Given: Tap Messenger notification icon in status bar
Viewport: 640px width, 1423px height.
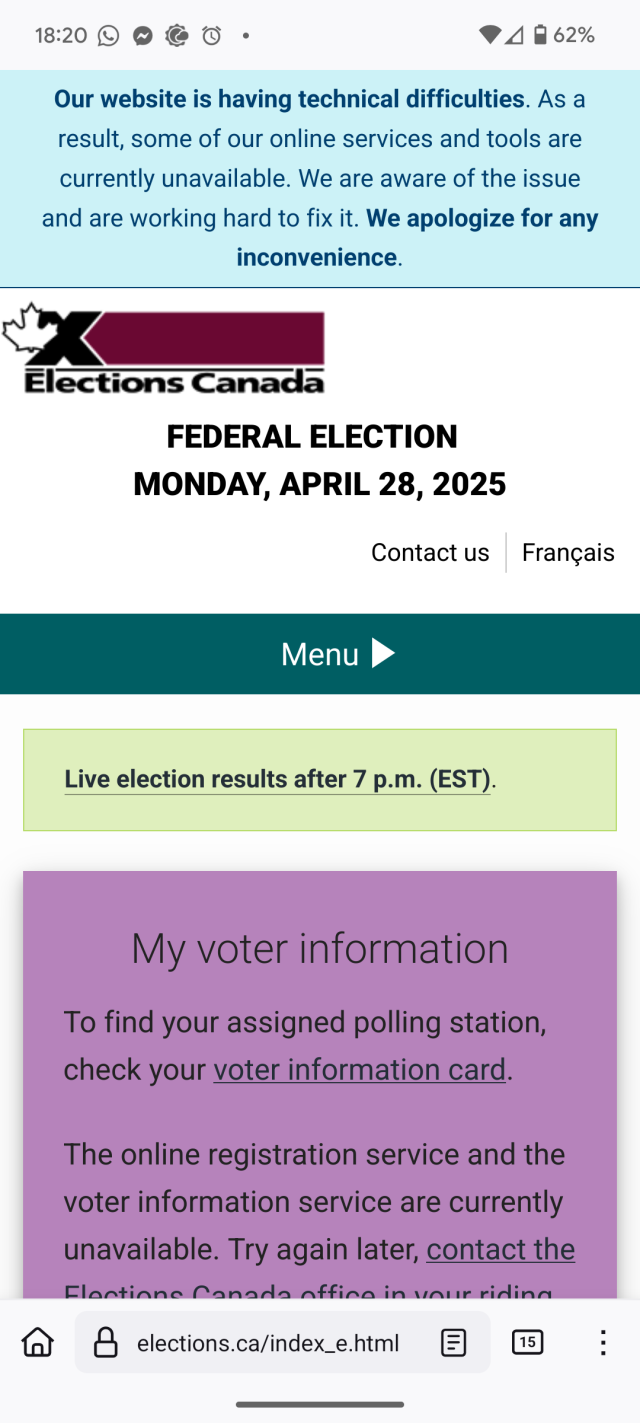Looking at the screenshot, I should point(143,36).
